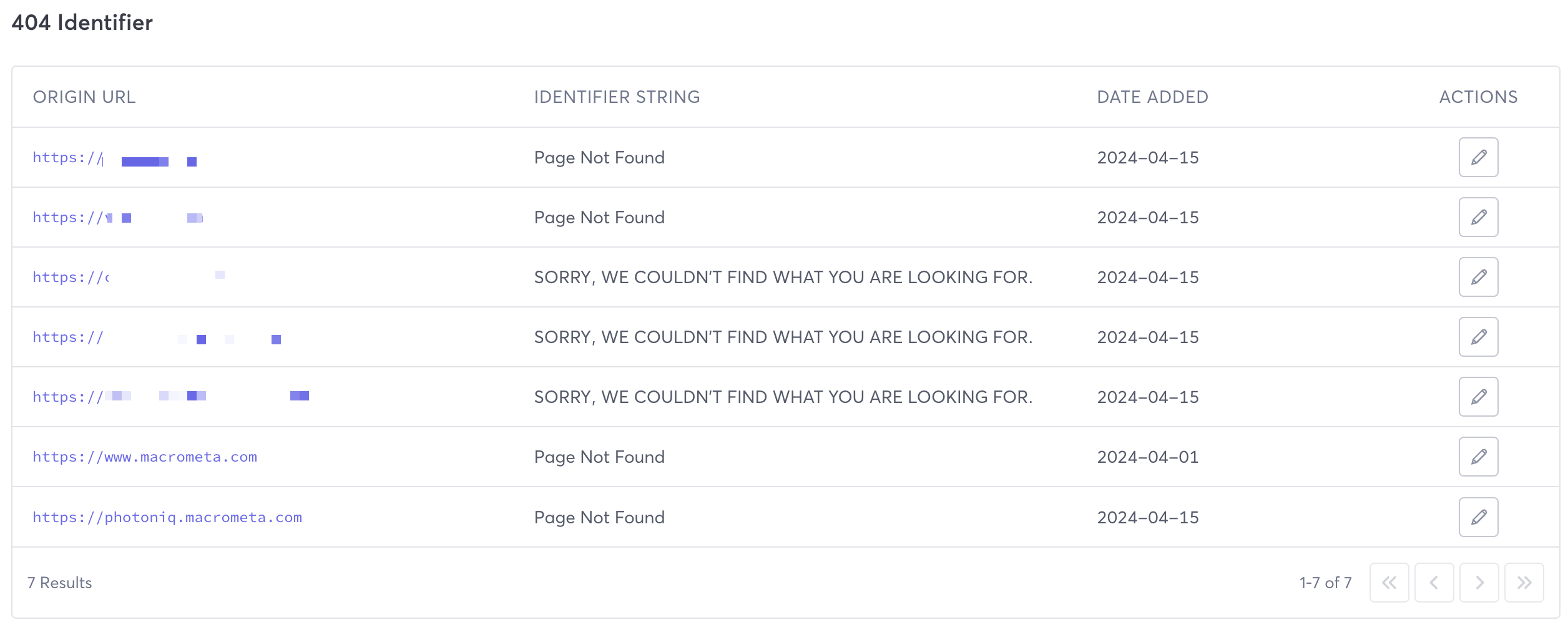This screenshot has height=625, width=1568.
Task: Click the ACTIONS column header
Action: [x=1478, y=97]
